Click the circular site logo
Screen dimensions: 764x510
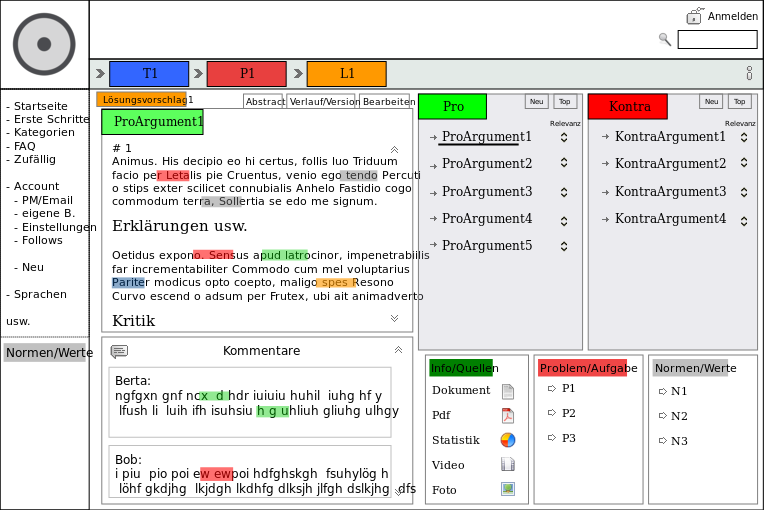(x=44, y=44)
